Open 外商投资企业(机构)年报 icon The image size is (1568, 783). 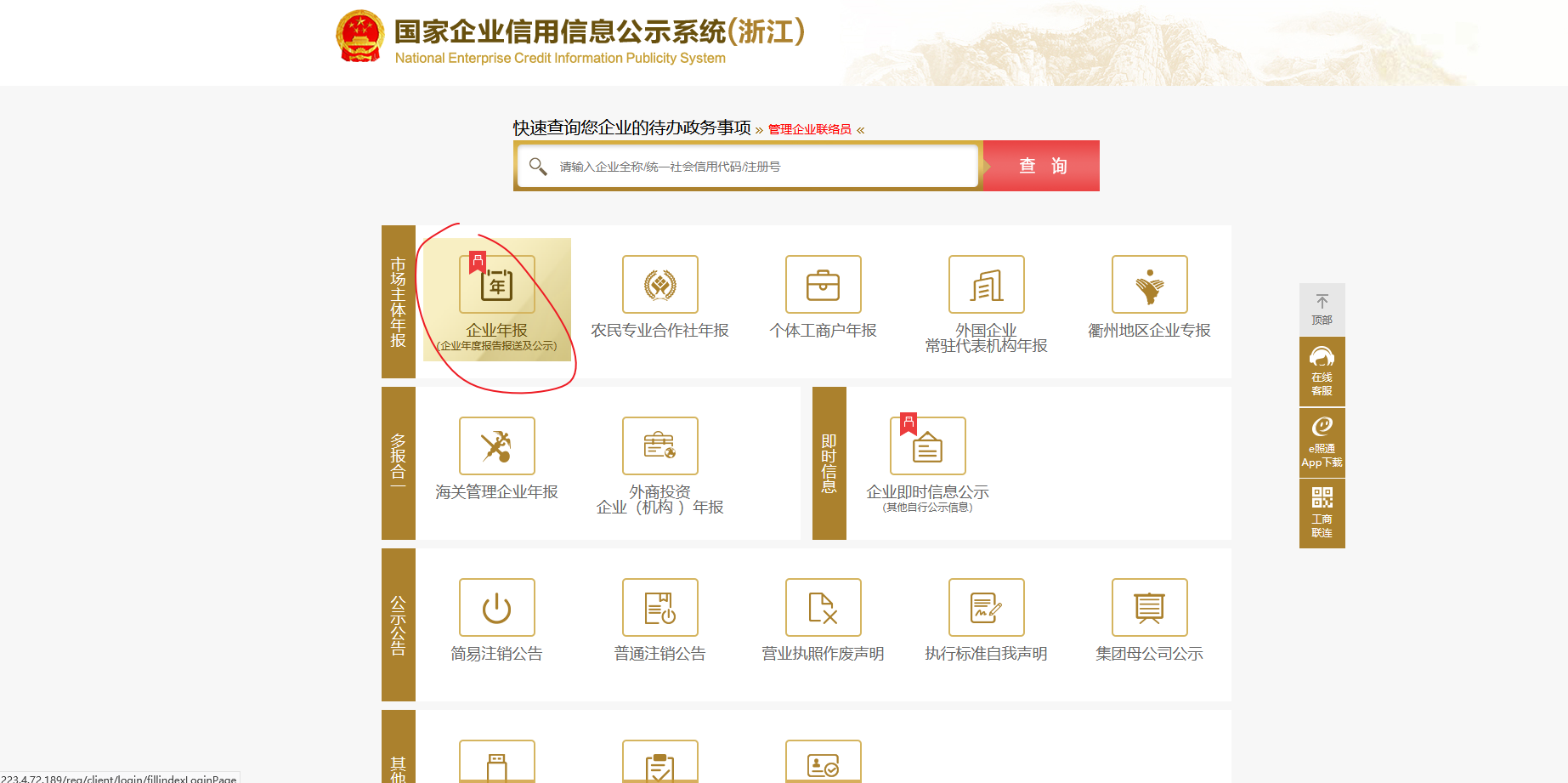[660, 445]
